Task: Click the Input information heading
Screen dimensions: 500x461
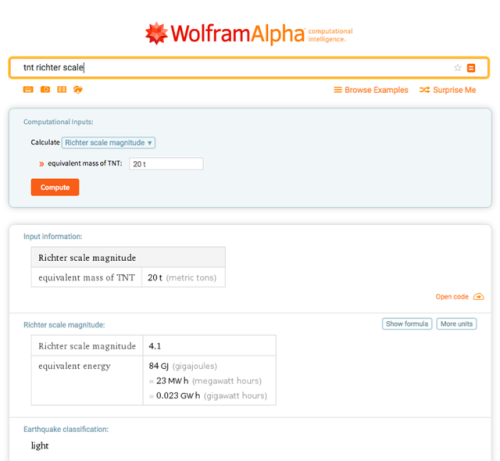Action: point(53,236)
